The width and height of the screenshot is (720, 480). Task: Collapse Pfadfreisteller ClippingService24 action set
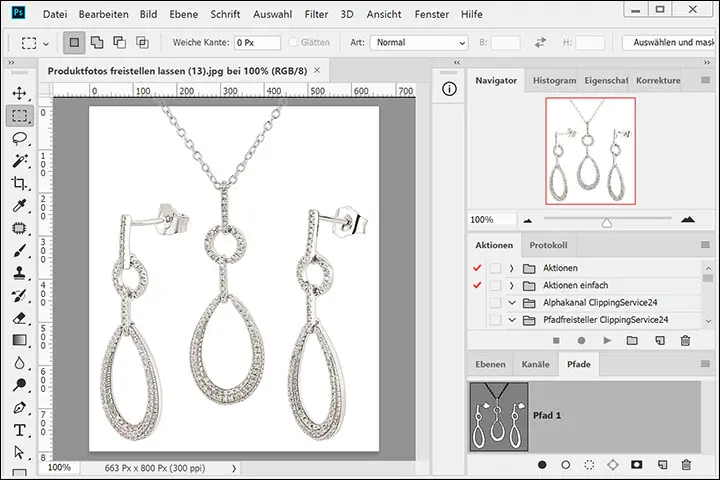click(512, 320)
